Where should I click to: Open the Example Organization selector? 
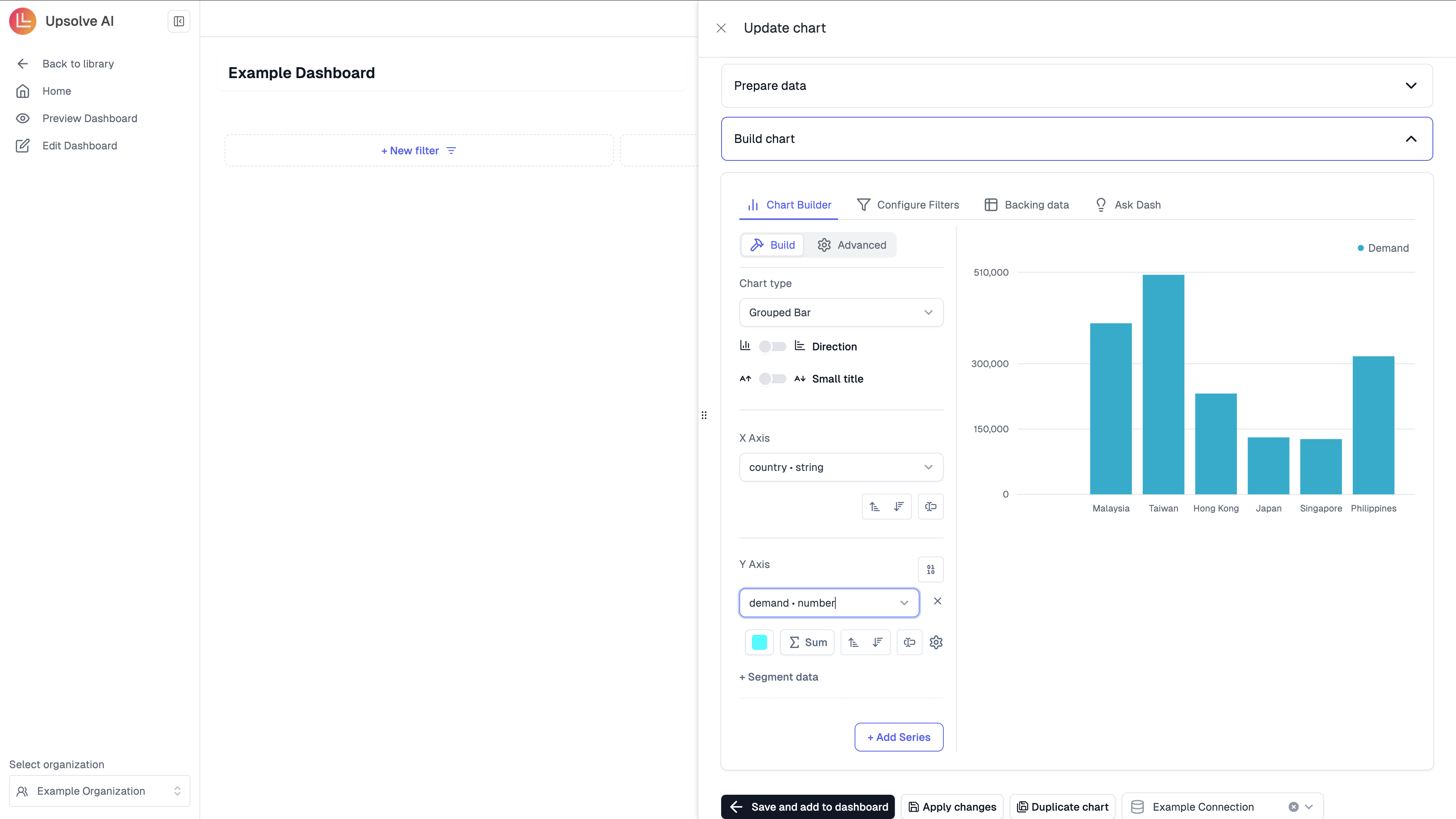tap(99, 791)
